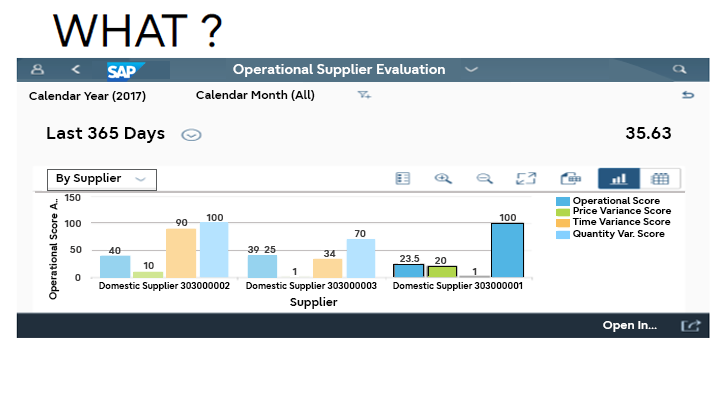This screenshot has height=397, width=720.
Task: Go back with the header arrow
Action: pos(76,69)
